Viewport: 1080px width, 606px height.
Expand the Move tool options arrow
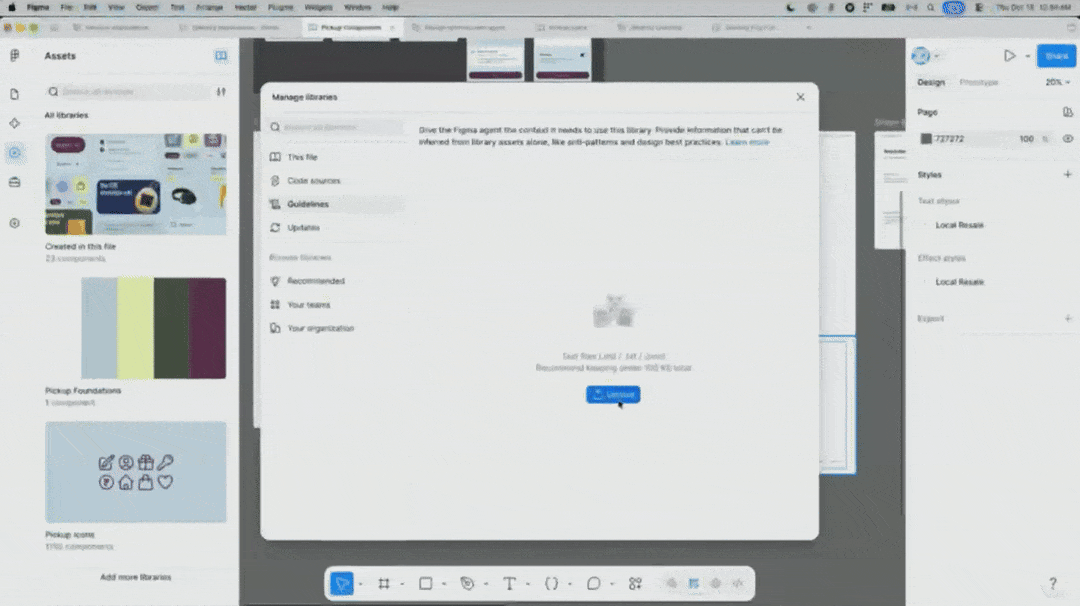(361, 584)
